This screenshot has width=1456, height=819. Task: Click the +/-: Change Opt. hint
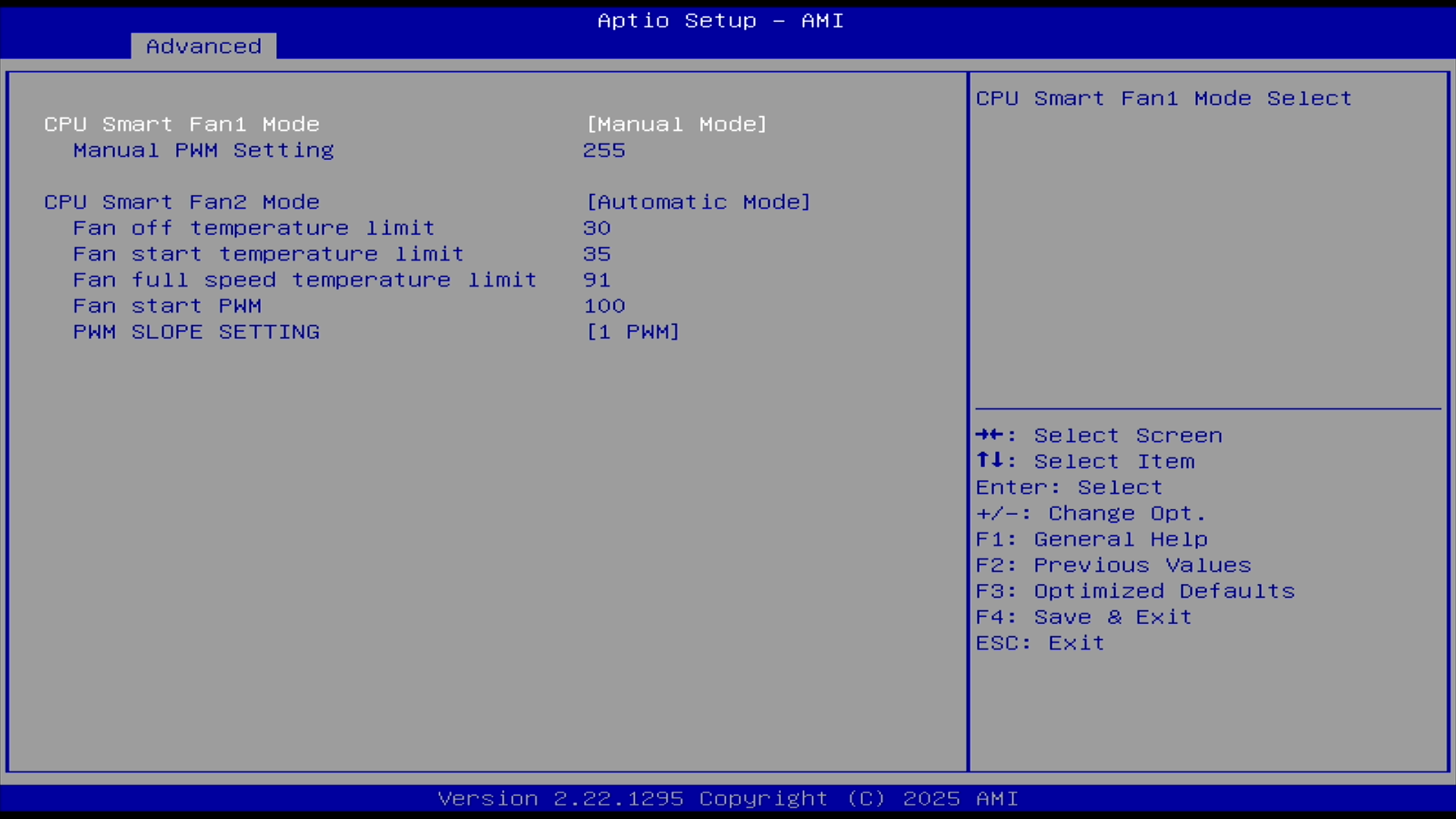(1090, 513)
